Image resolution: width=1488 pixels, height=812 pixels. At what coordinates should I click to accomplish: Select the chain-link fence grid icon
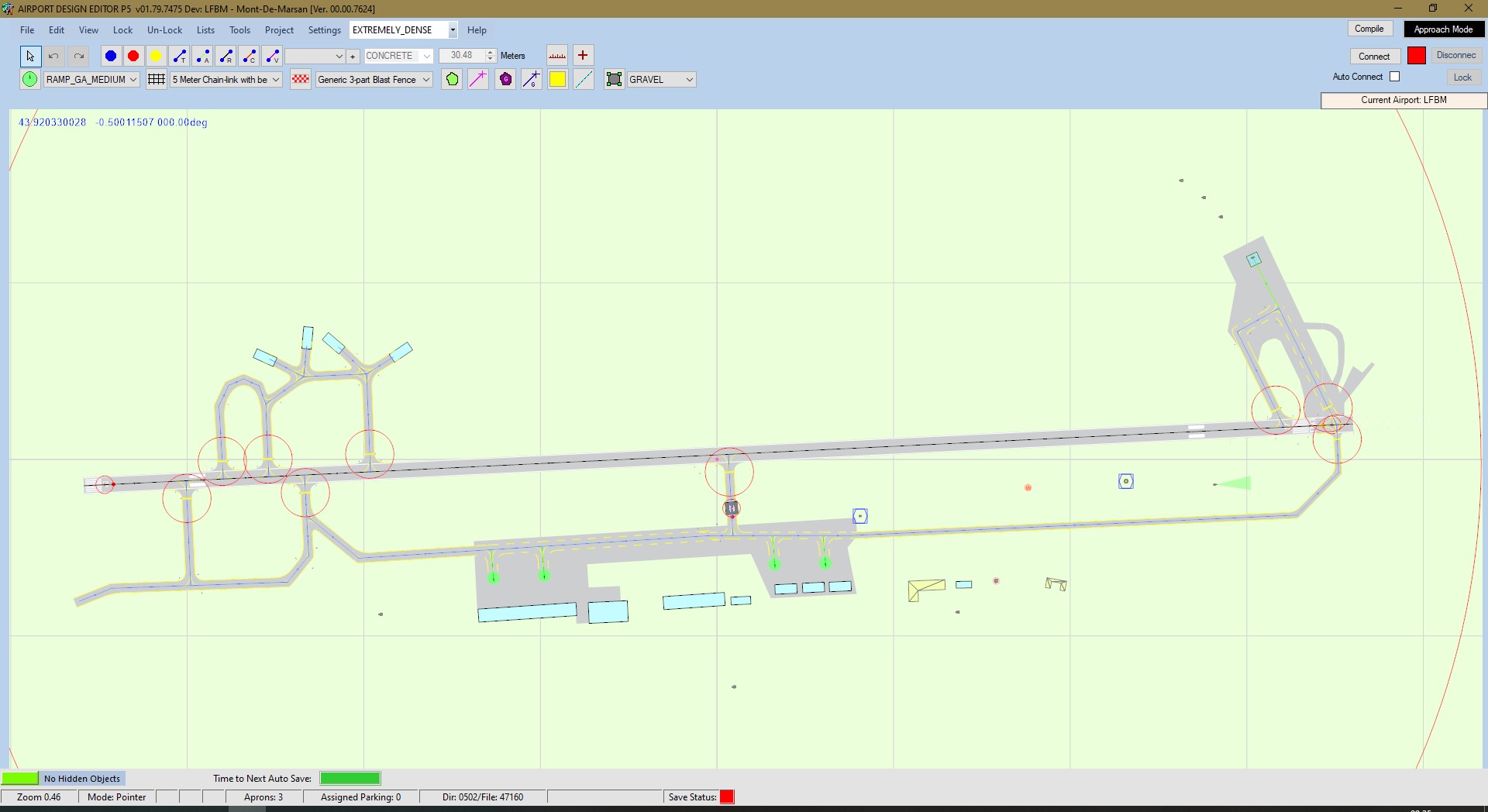(x=157, y=79)
